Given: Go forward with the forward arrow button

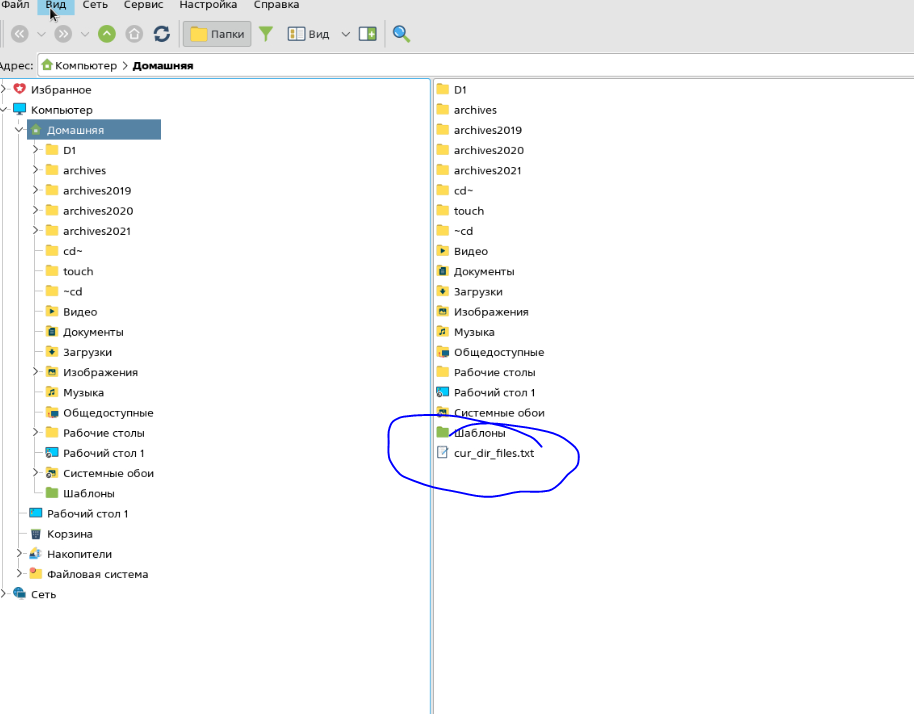Looking at the screenshot, I should coord(63,34).
